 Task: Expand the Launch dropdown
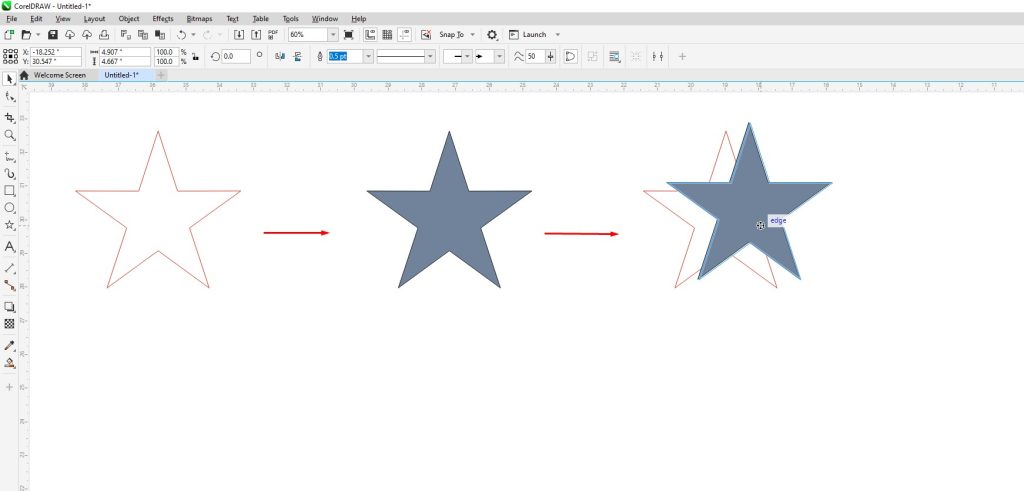(557, 35)
